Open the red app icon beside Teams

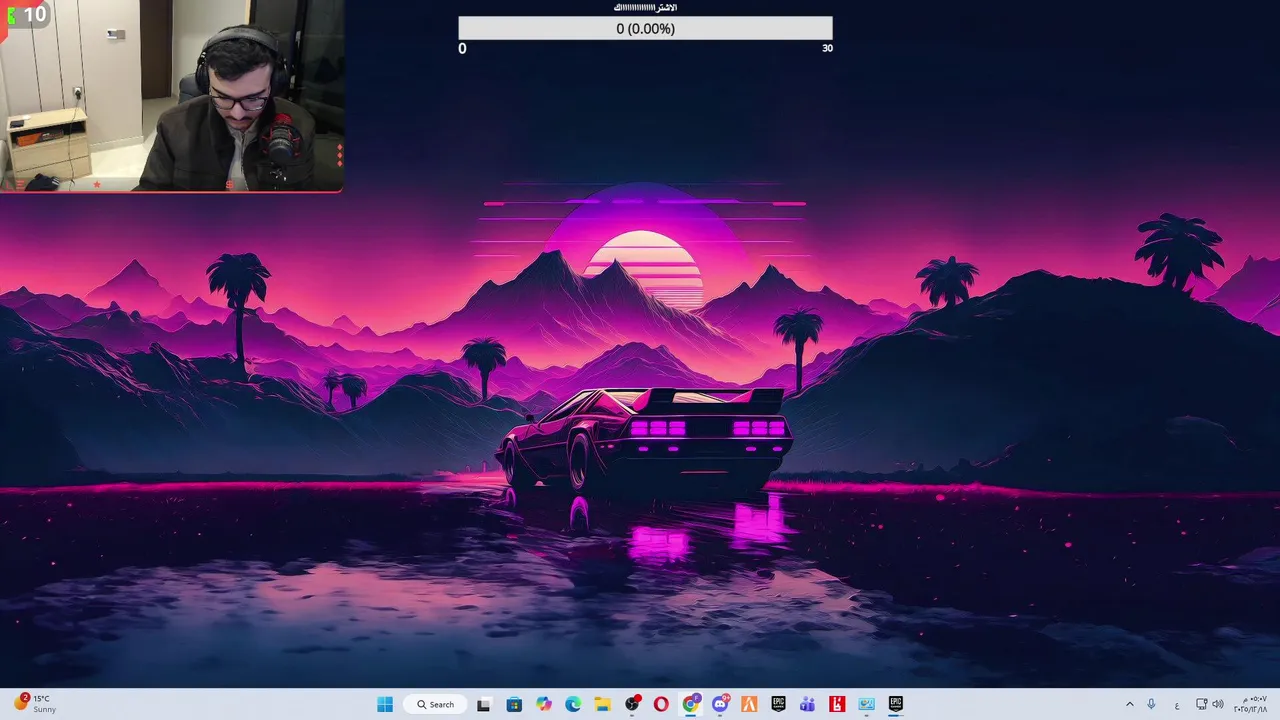point(837,704)
